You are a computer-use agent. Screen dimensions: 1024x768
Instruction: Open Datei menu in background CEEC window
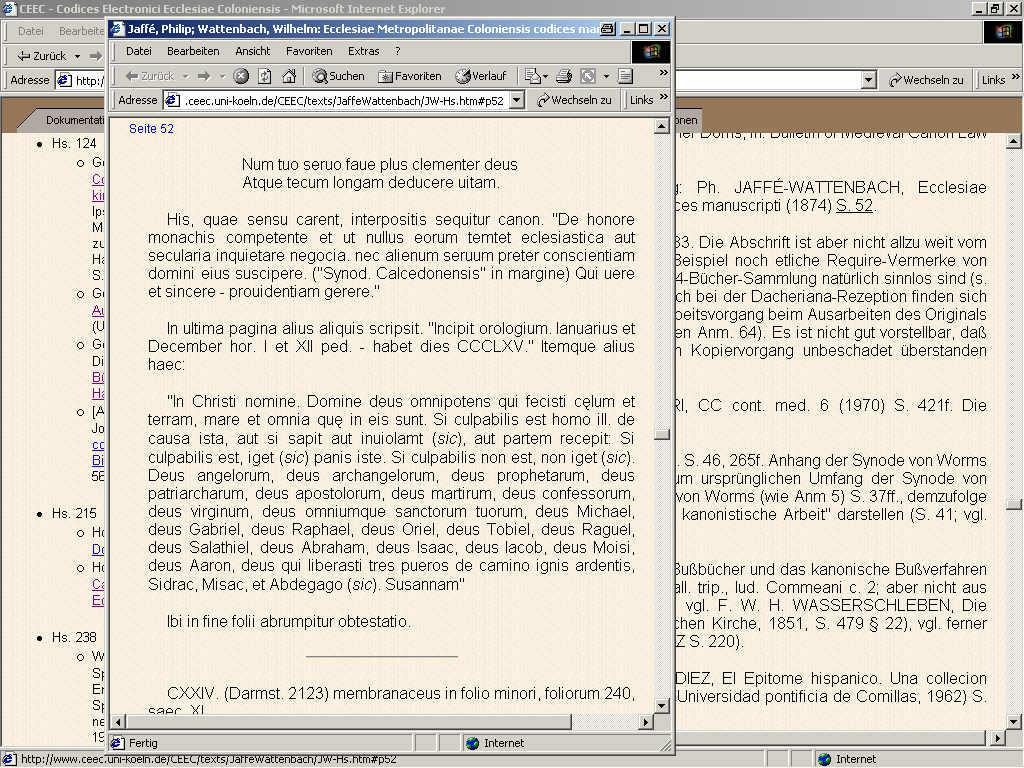(30, 31)
